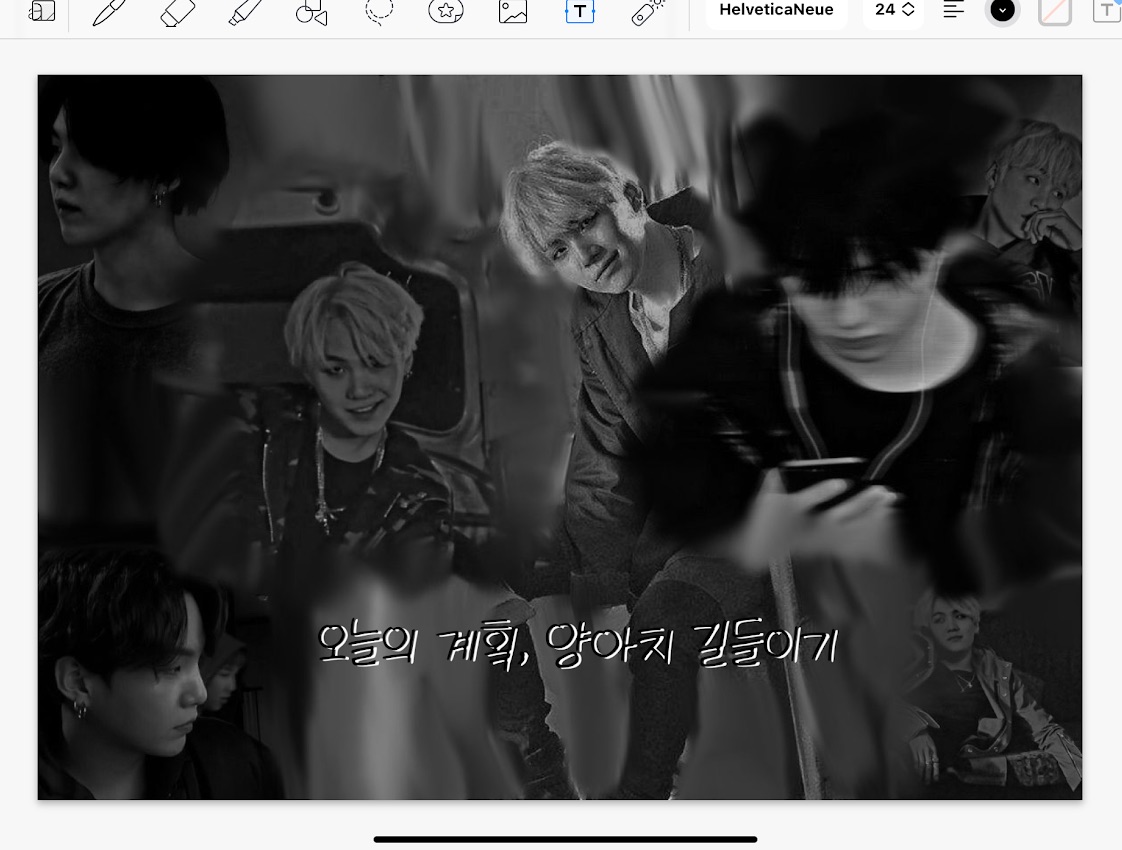The height and width of the screenshot is (850, 1122).
Task: Activate the Laser pointer tool
Action: (x=647, y=12)
